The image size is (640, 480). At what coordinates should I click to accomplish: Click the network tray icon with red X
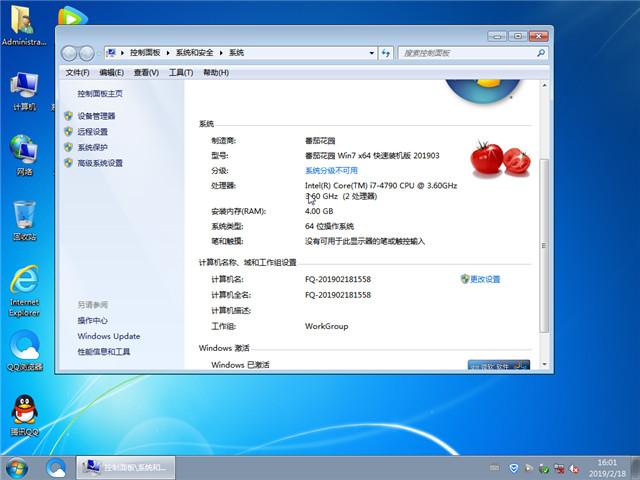(x=559, y=468)
